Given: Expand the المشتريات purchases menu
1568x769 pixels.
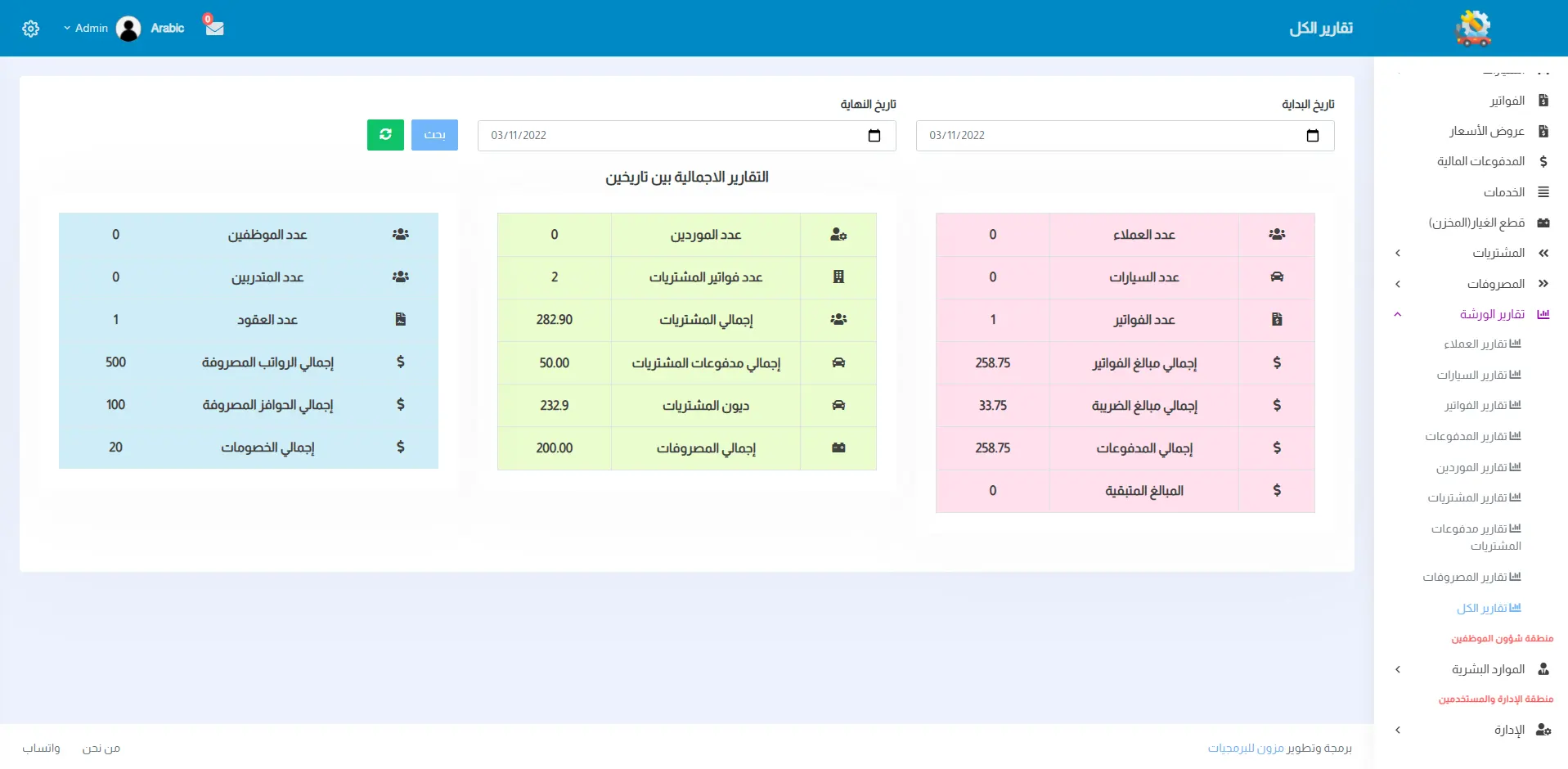Looking at the screenshot, I should [x=1398, y=254].
